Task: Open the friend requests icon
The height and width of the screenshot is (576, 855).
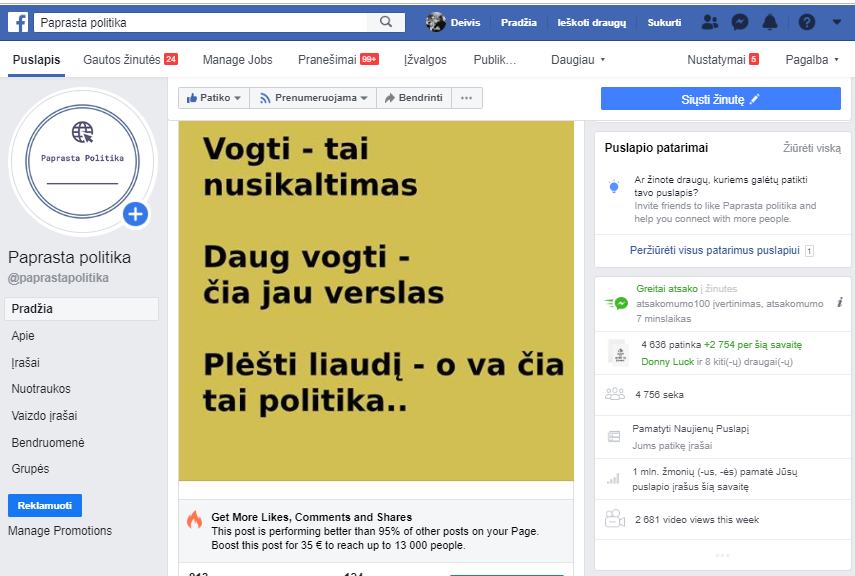Action: [709, 22]
